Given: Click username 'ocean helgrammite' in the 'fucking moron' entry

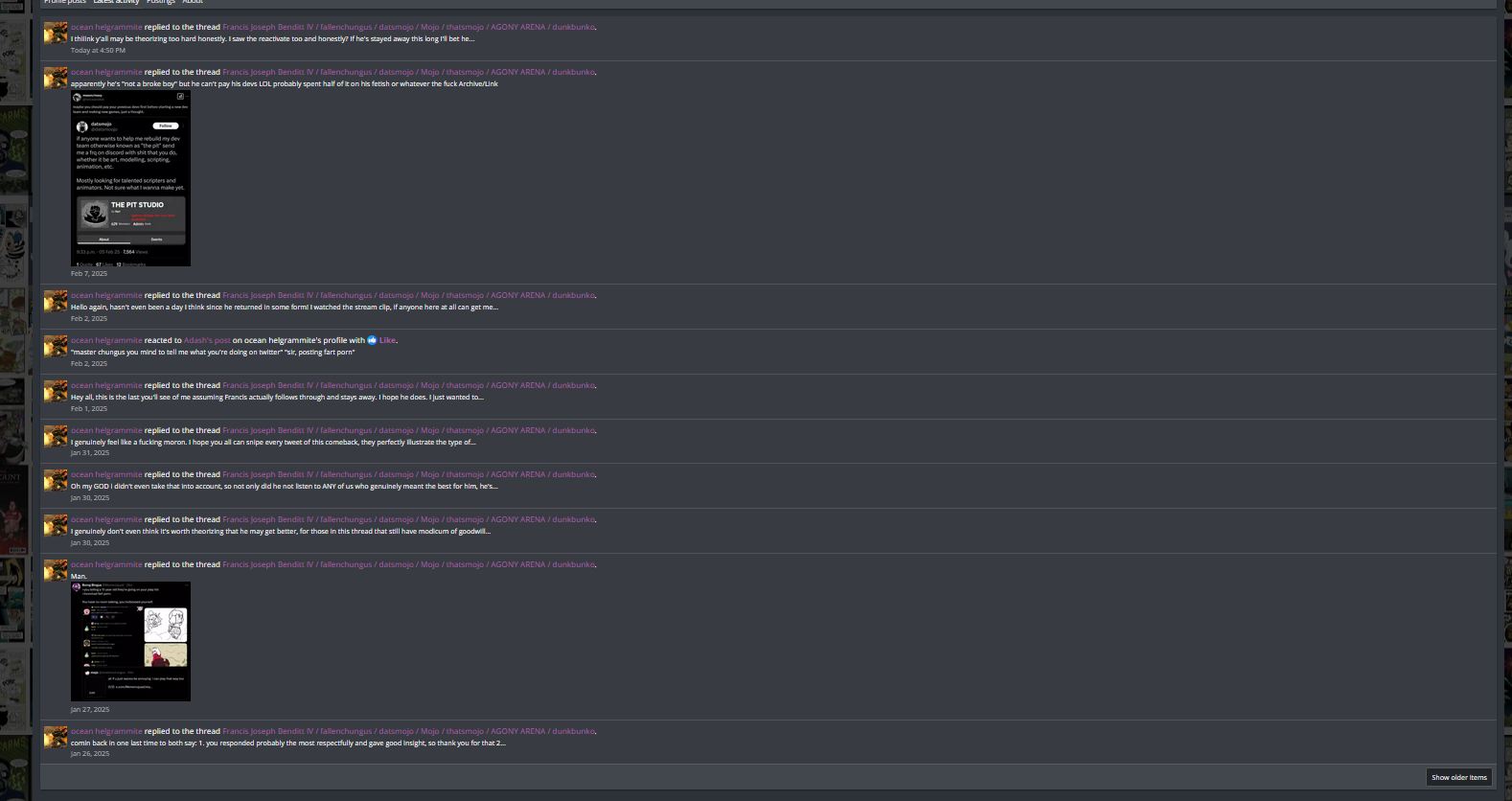Looking at the screenshot, I should coord(106,430).
